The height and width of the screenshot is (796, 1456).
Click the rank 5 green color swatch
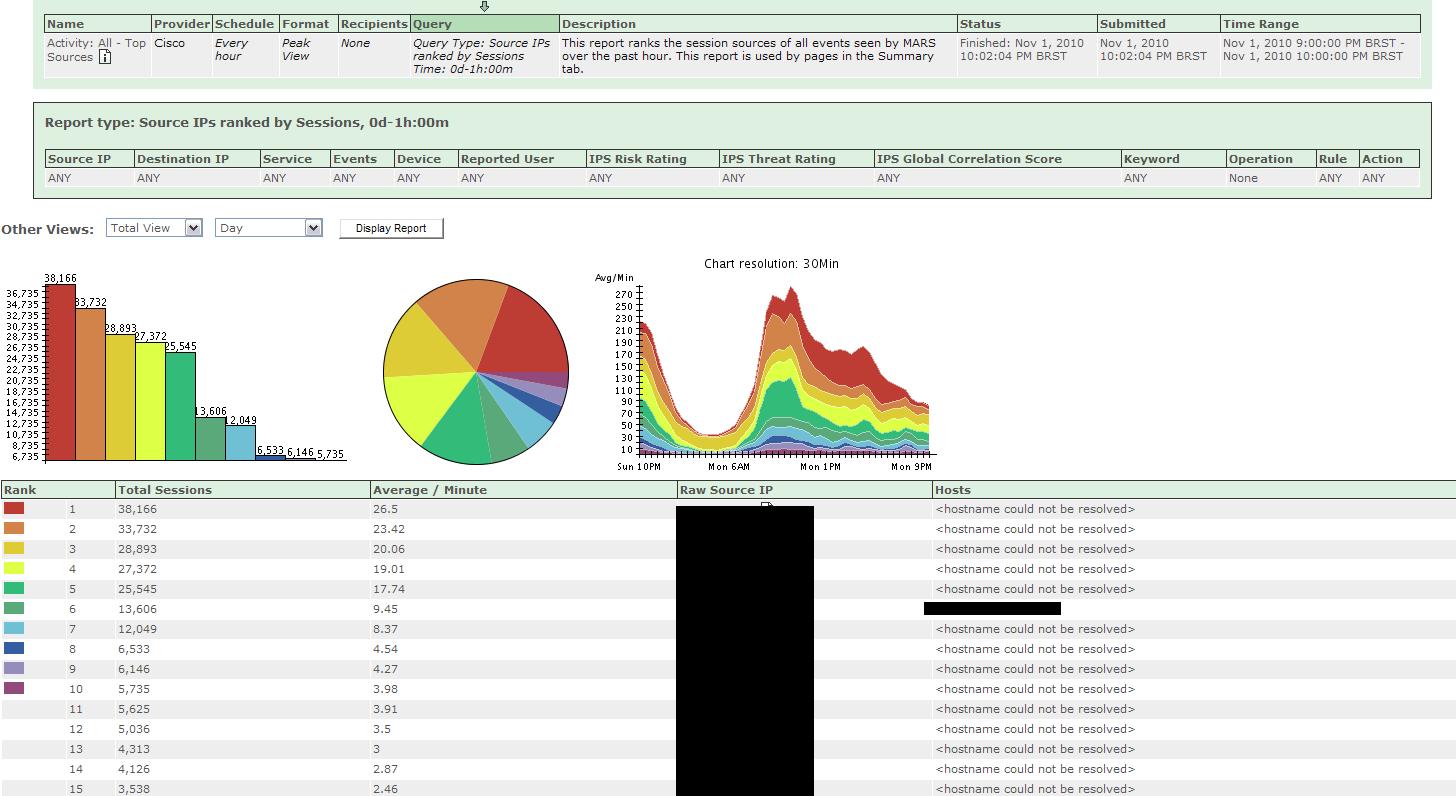pos(14,588)
